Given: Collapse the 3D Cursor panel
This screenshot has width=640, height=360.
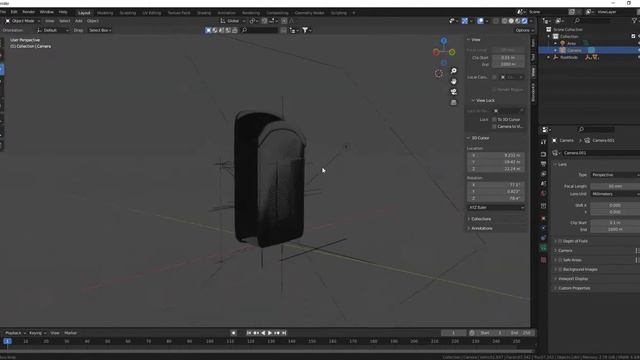Looking at the screenshot, I should click(x=478, y=138).
